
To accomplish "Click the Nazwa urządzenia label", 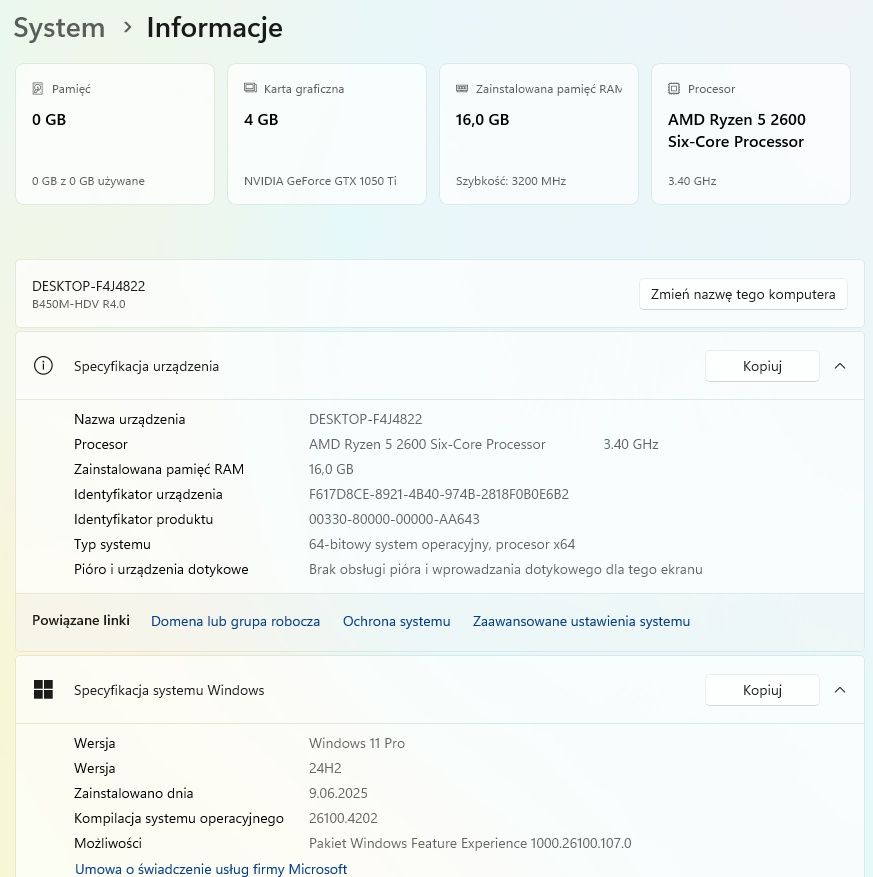I will 129,419.
